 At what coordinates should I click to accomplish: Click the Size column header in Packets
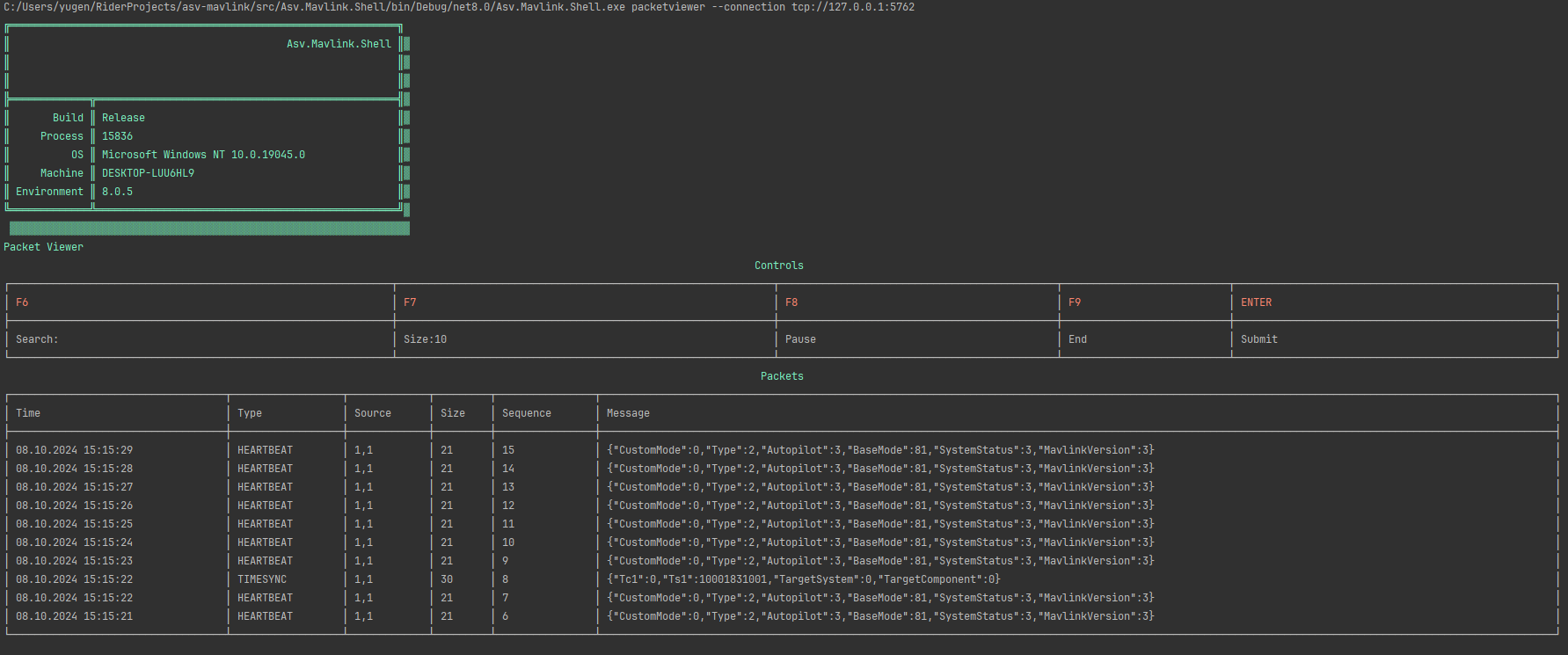(x=453, y=413)
